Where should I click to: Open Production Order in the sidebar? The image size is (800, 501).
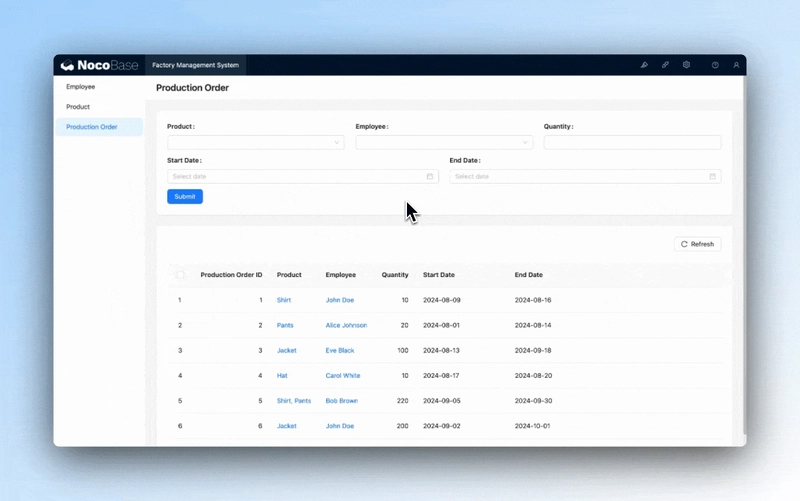(x=92, y=127)
